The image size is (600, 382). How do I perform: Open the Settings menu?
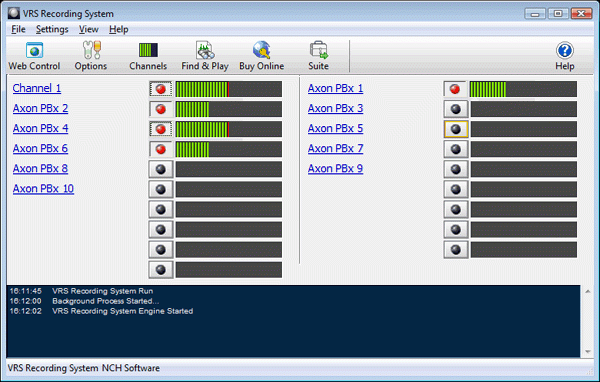pyautogui.click(x=52, y=29)
